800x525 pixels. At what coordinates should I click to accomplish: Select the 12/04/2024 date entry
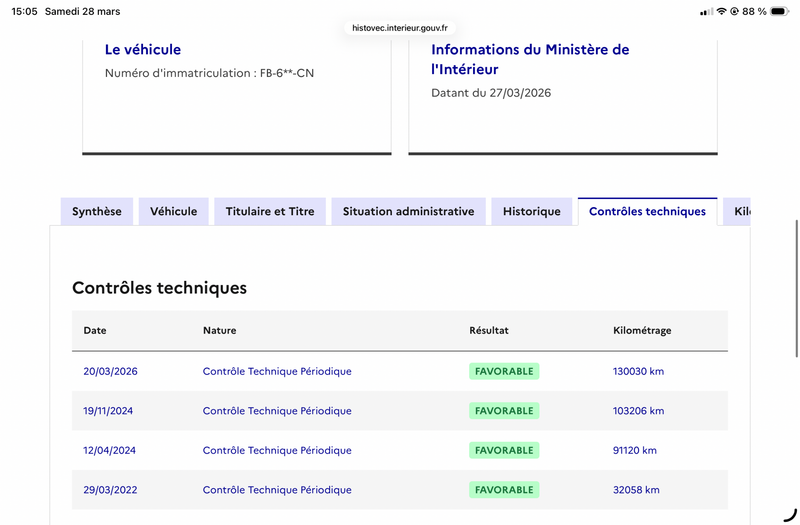tap(110, 450)
